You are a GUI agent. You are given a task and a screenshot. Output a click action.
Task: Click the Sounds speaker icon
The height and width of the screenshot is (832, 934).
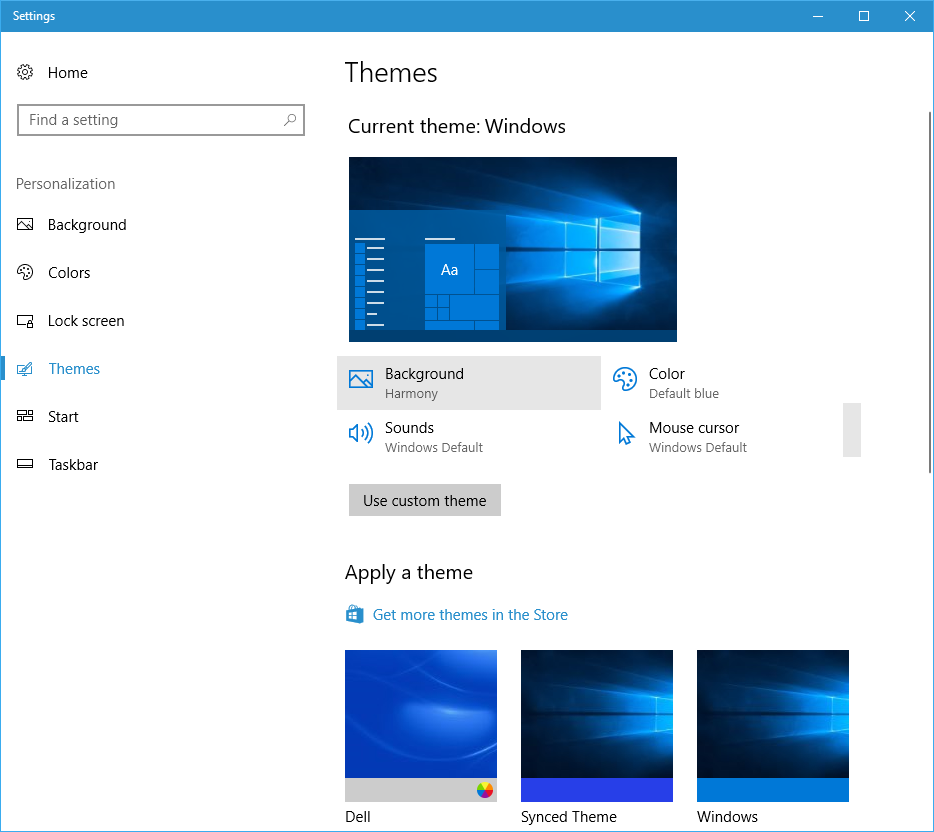360,434
